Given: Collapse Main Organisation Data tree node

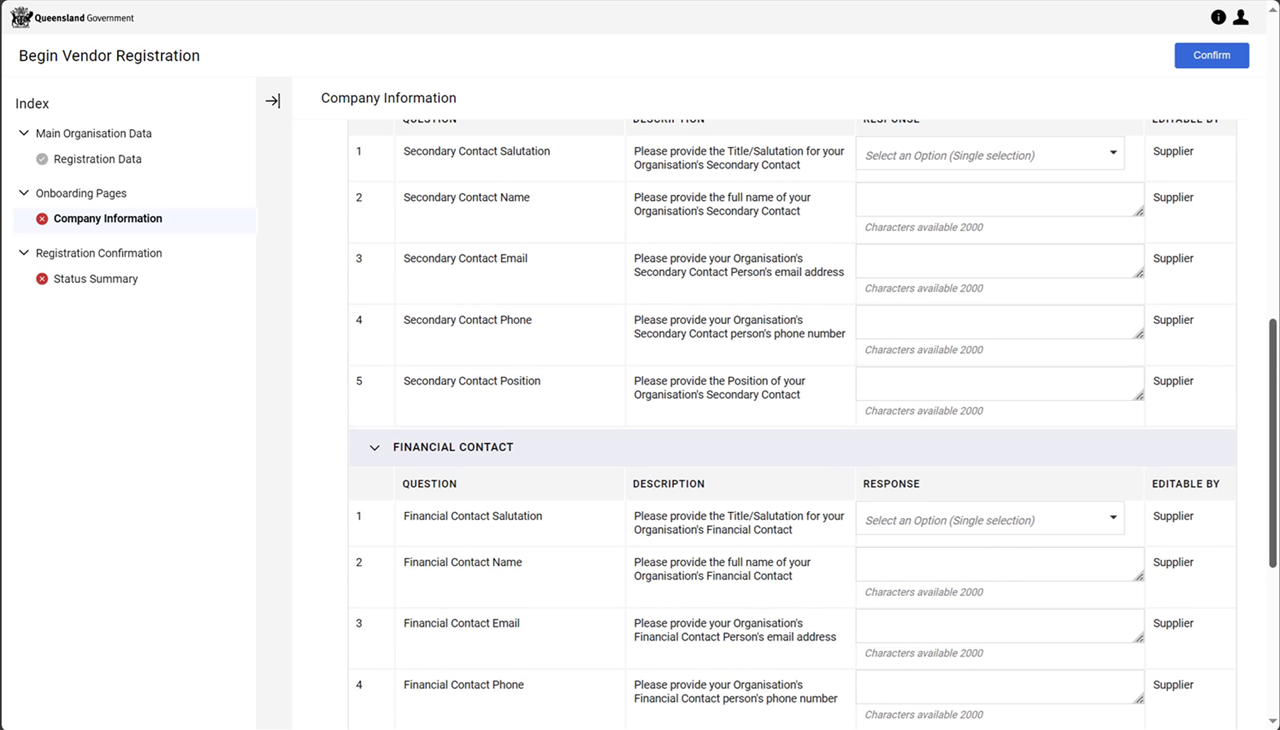Looking at the screenshot, I should [x=24, y=133].
